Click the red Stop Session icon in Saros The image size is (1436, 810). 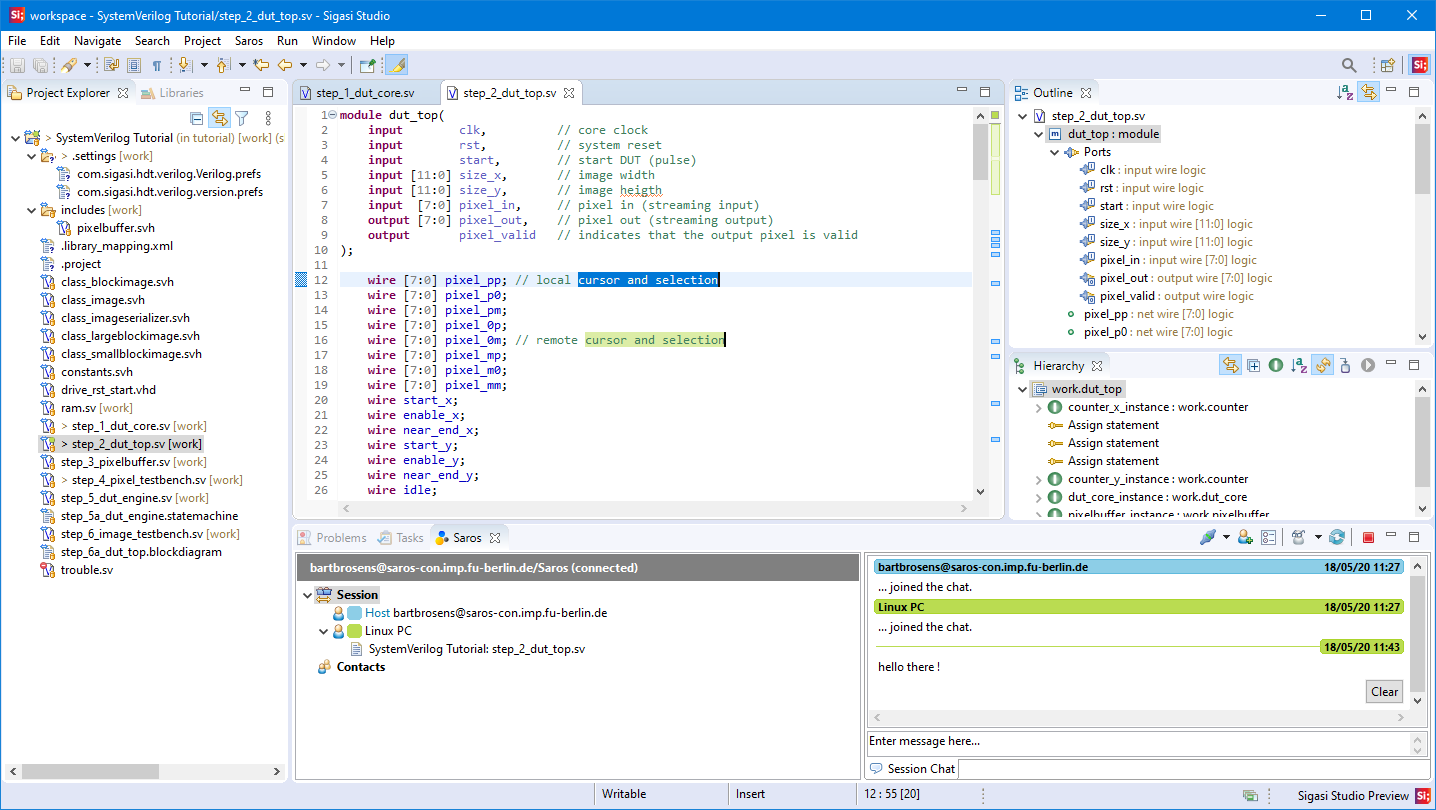point(1368,538)
